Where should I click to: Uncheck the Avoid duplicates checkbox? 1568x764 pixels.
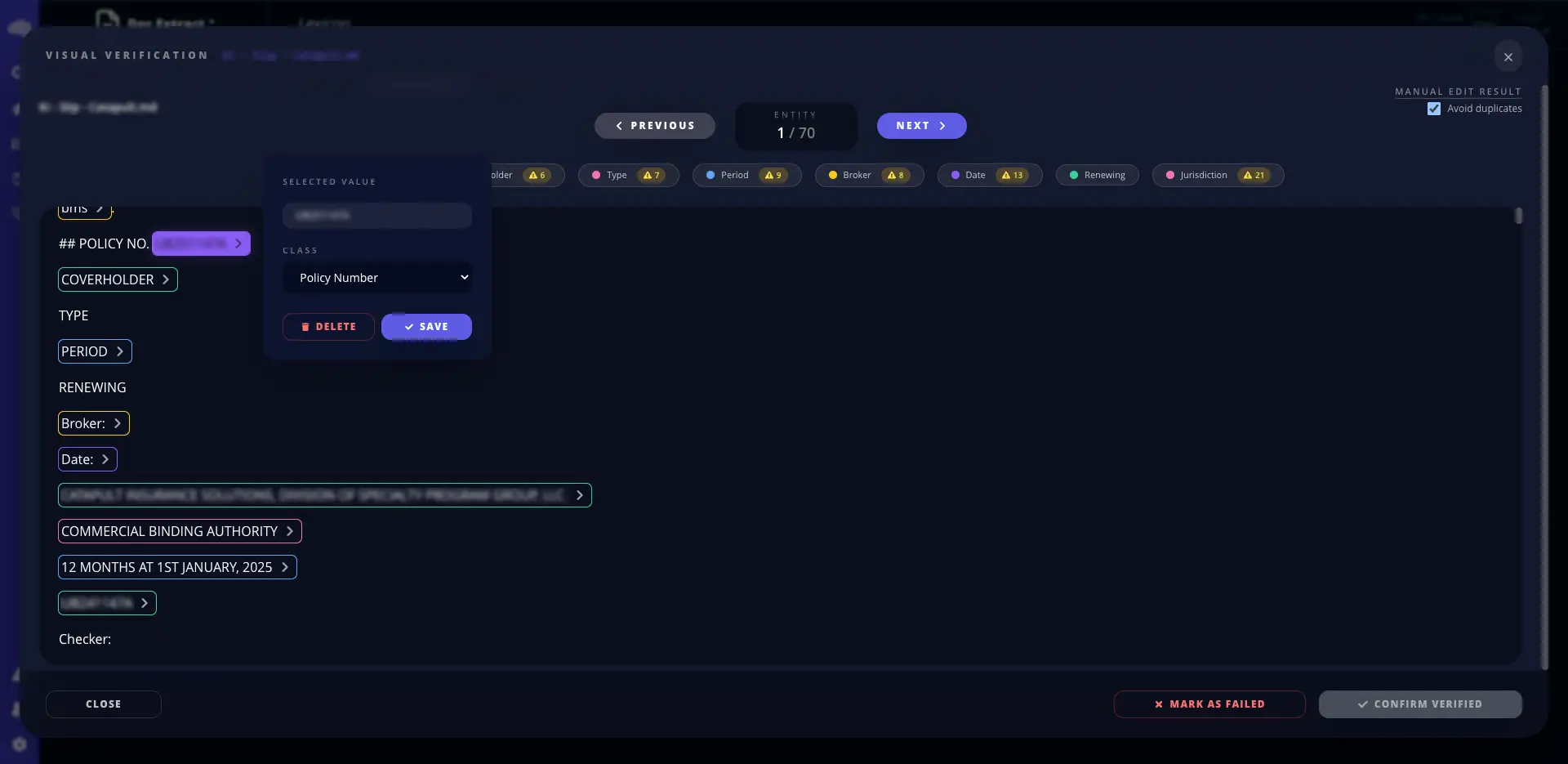[1434, 108]
